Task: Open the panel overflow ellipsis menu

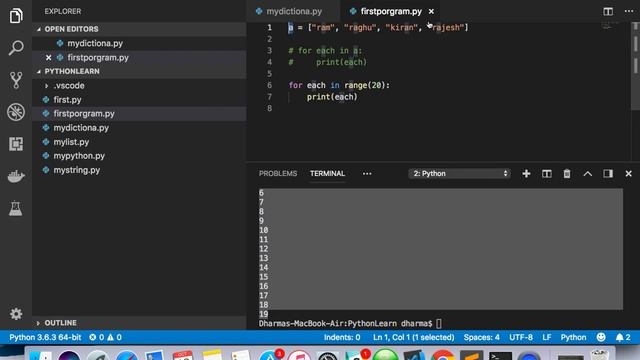Action: [367, 173]
